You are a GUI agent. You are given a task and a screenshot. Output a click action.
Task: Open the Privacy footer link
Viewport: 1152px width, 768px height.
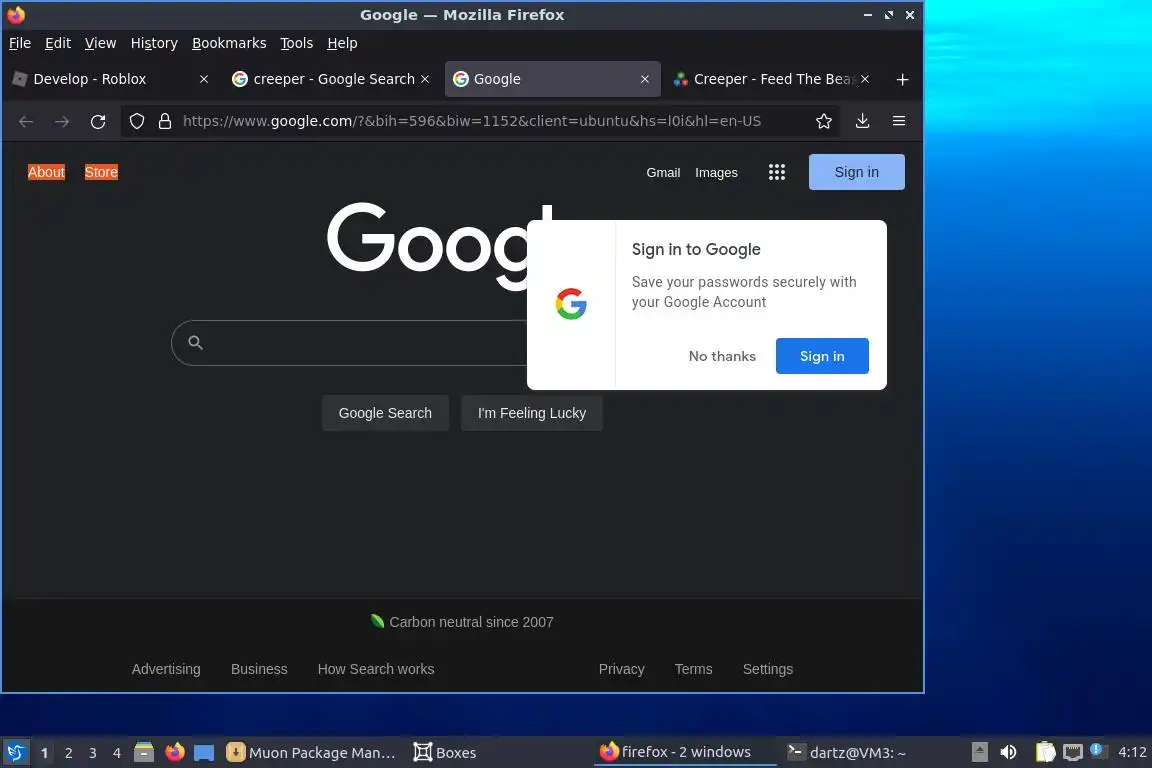[x=622, y=669]
